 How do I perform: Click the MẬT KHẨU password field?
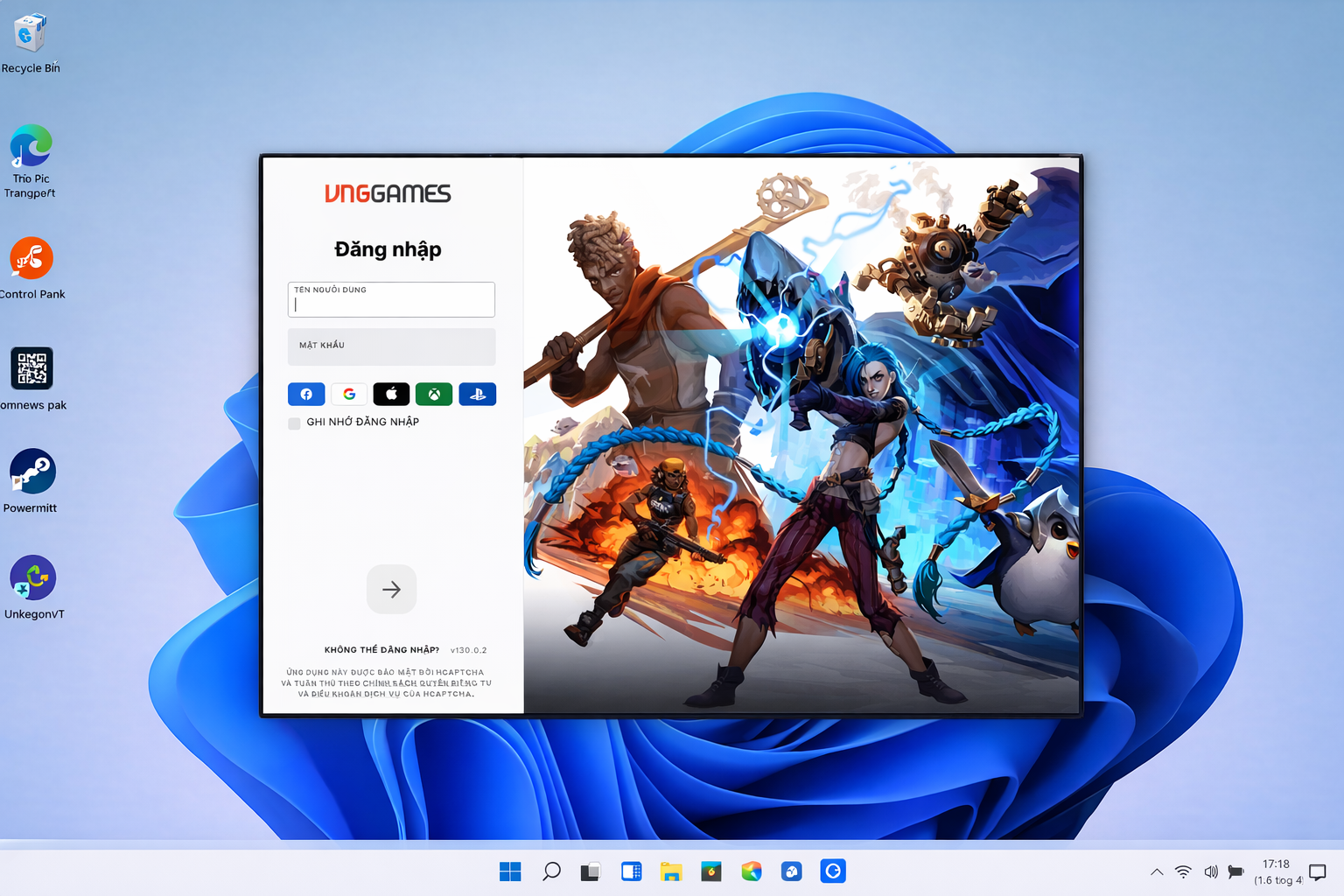pos(391,346)
